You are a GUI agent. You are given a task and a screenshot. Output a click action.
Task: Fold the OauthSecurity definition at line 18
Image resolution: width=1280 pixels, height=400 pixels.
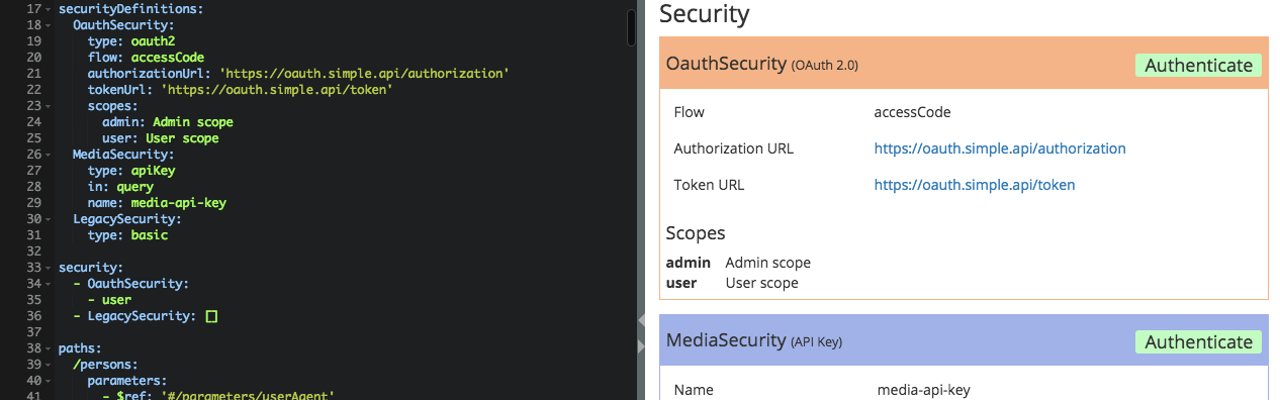[x=47, y=24]
